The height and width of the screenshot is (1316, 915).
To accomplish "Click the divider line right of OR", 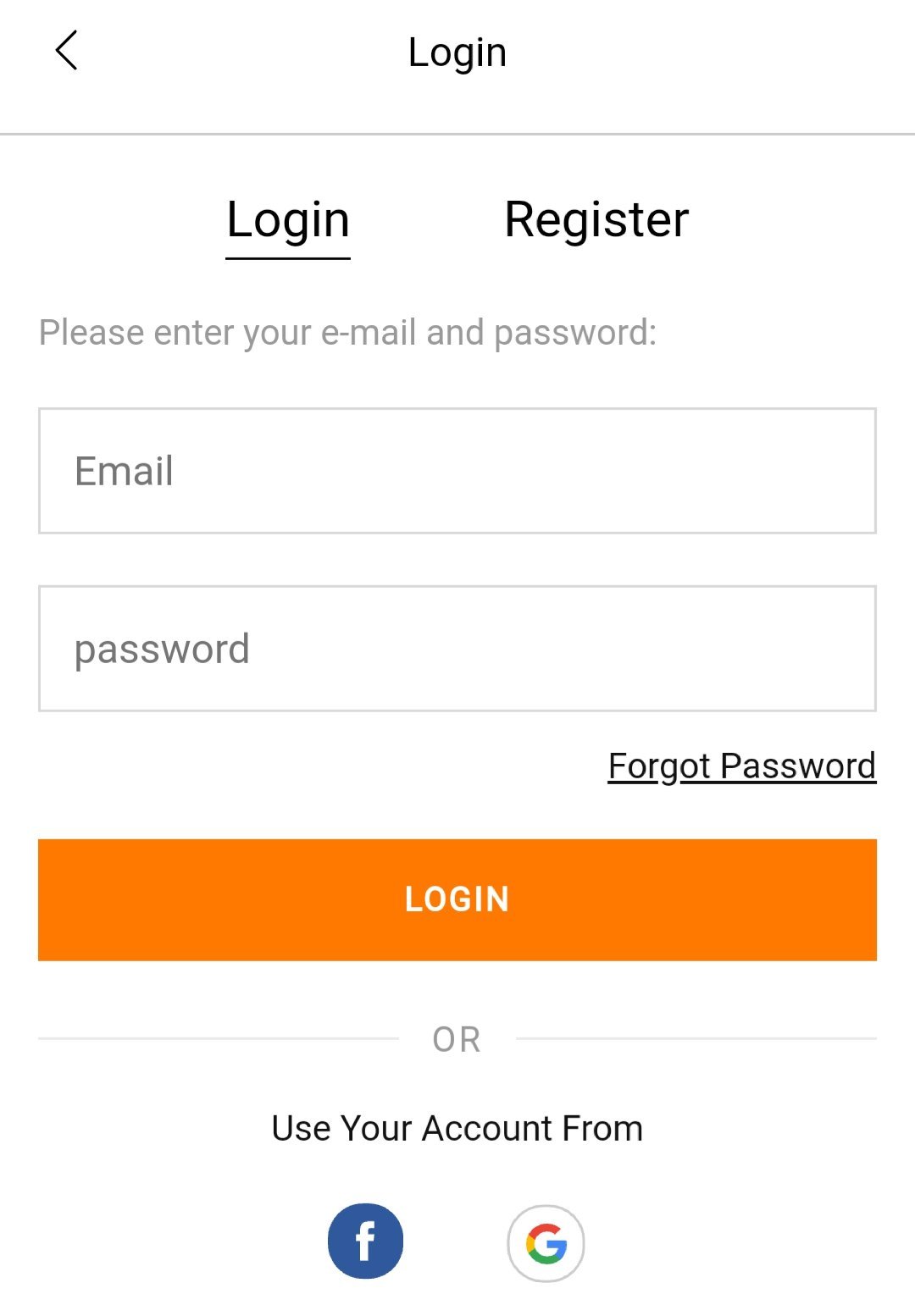I will 696,1038.
